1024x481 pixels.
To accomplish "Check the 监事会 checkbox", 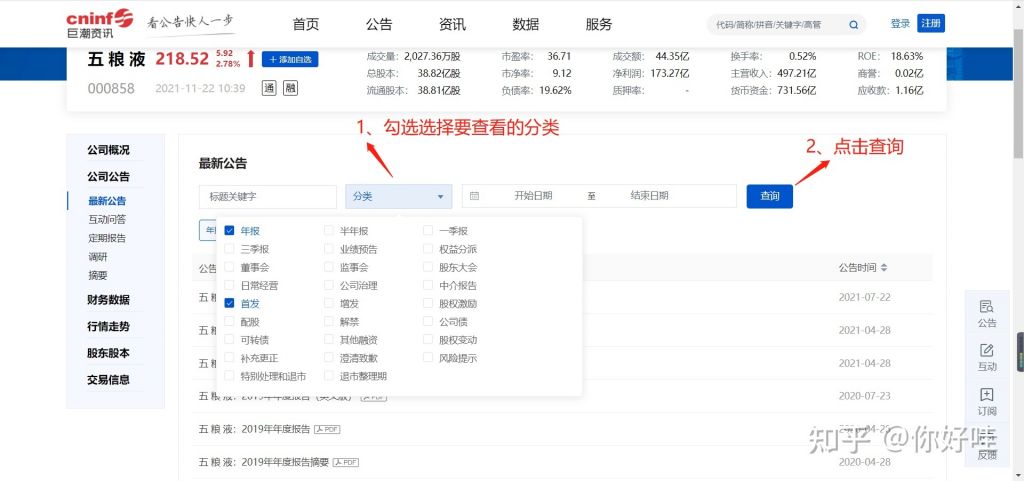I will [328, 267].
